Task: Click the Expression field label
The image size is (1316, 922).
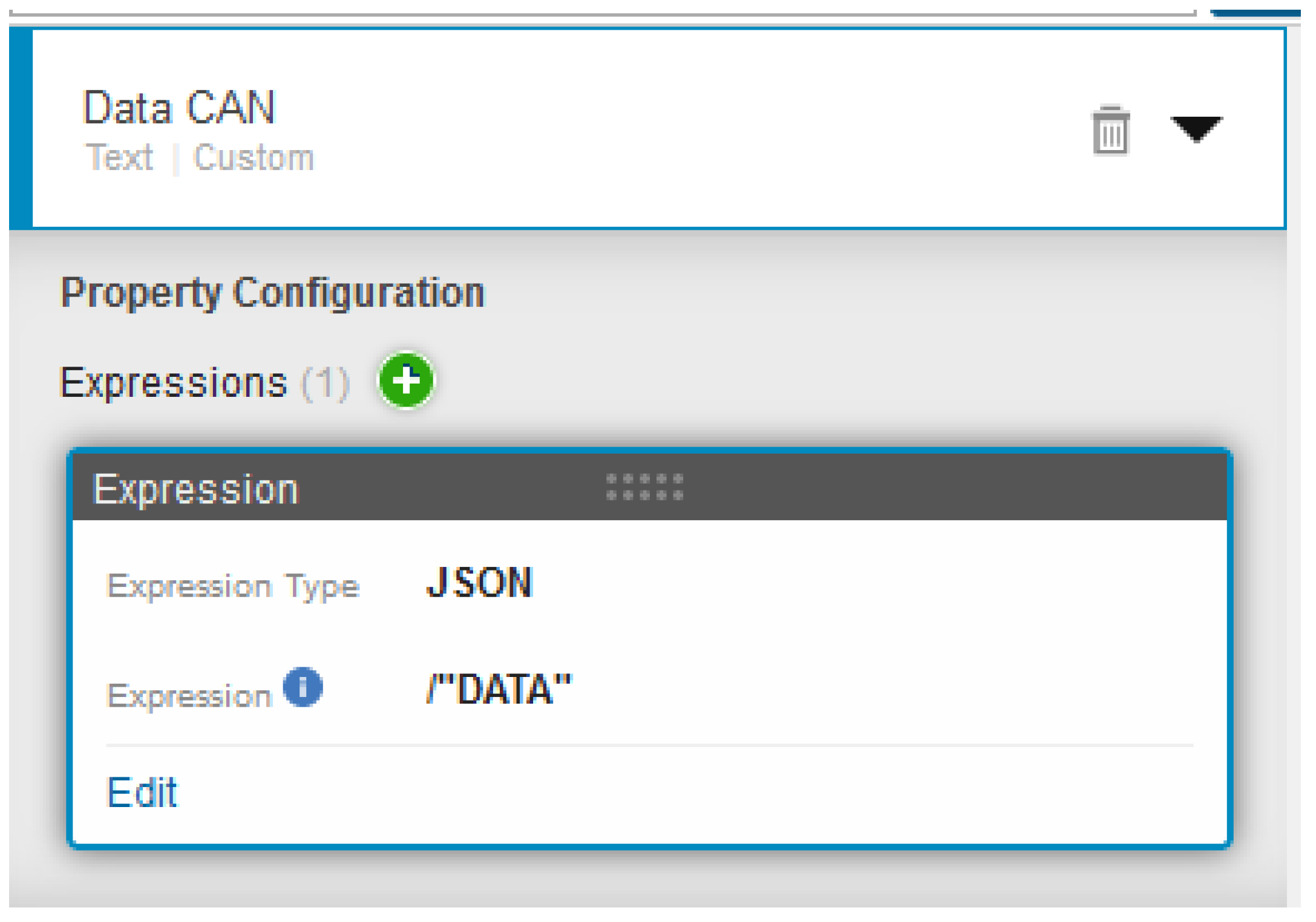Action: point(189,696)
